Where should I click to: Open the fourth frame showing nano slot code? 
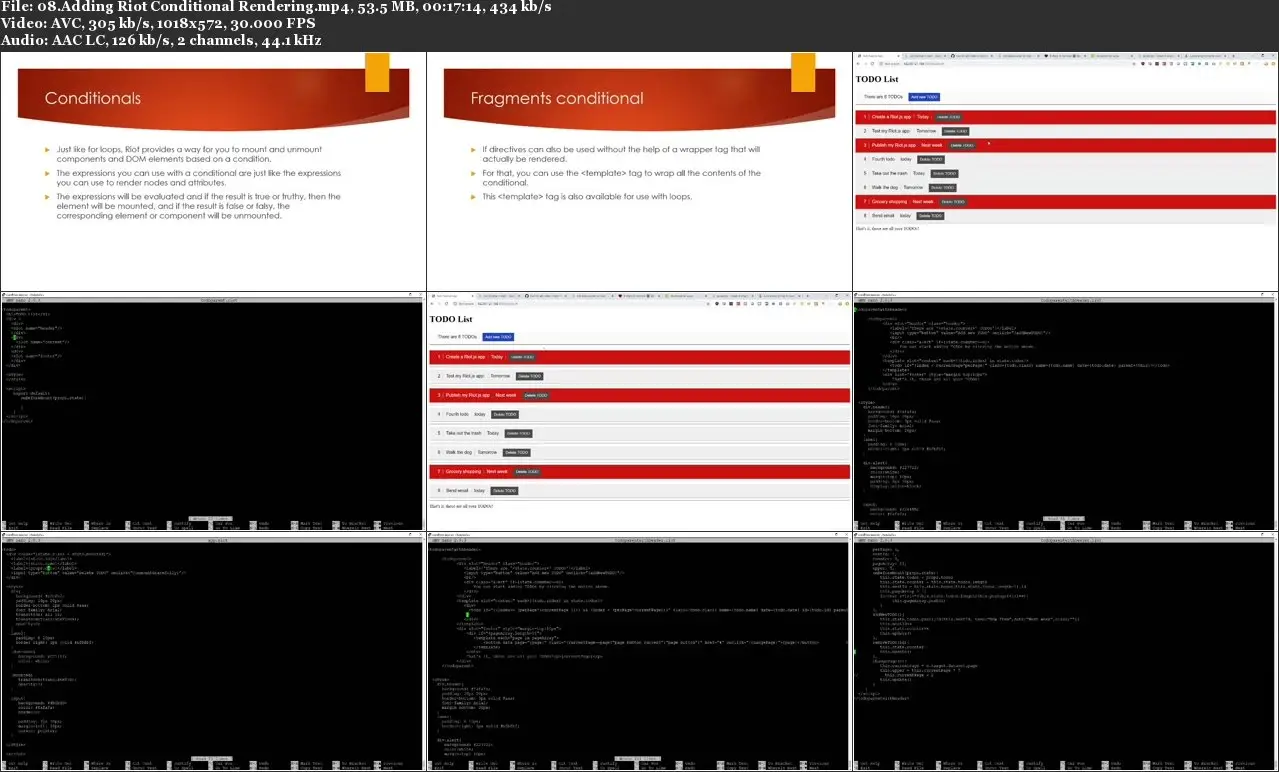click(x=213, y=412)
